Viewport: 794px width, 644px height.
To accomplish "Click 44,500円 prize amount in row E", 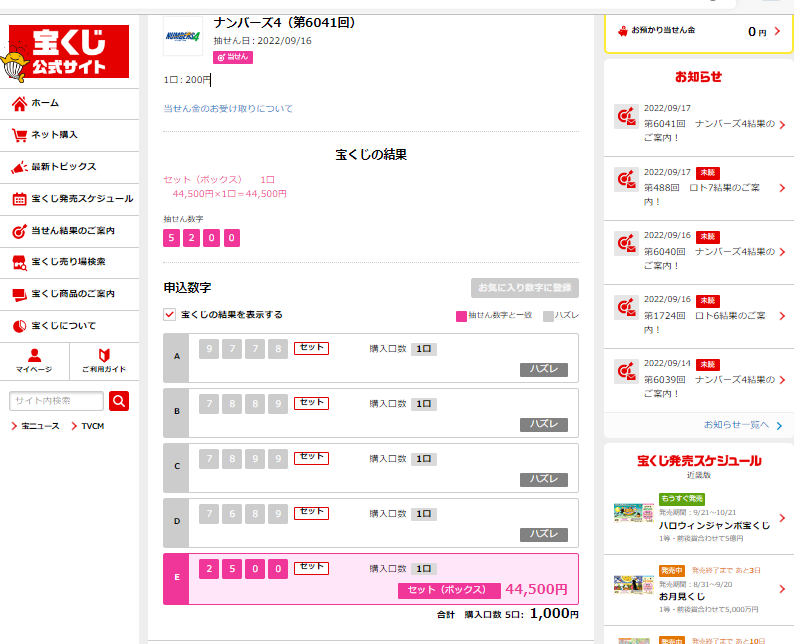I will click(536, 590).
